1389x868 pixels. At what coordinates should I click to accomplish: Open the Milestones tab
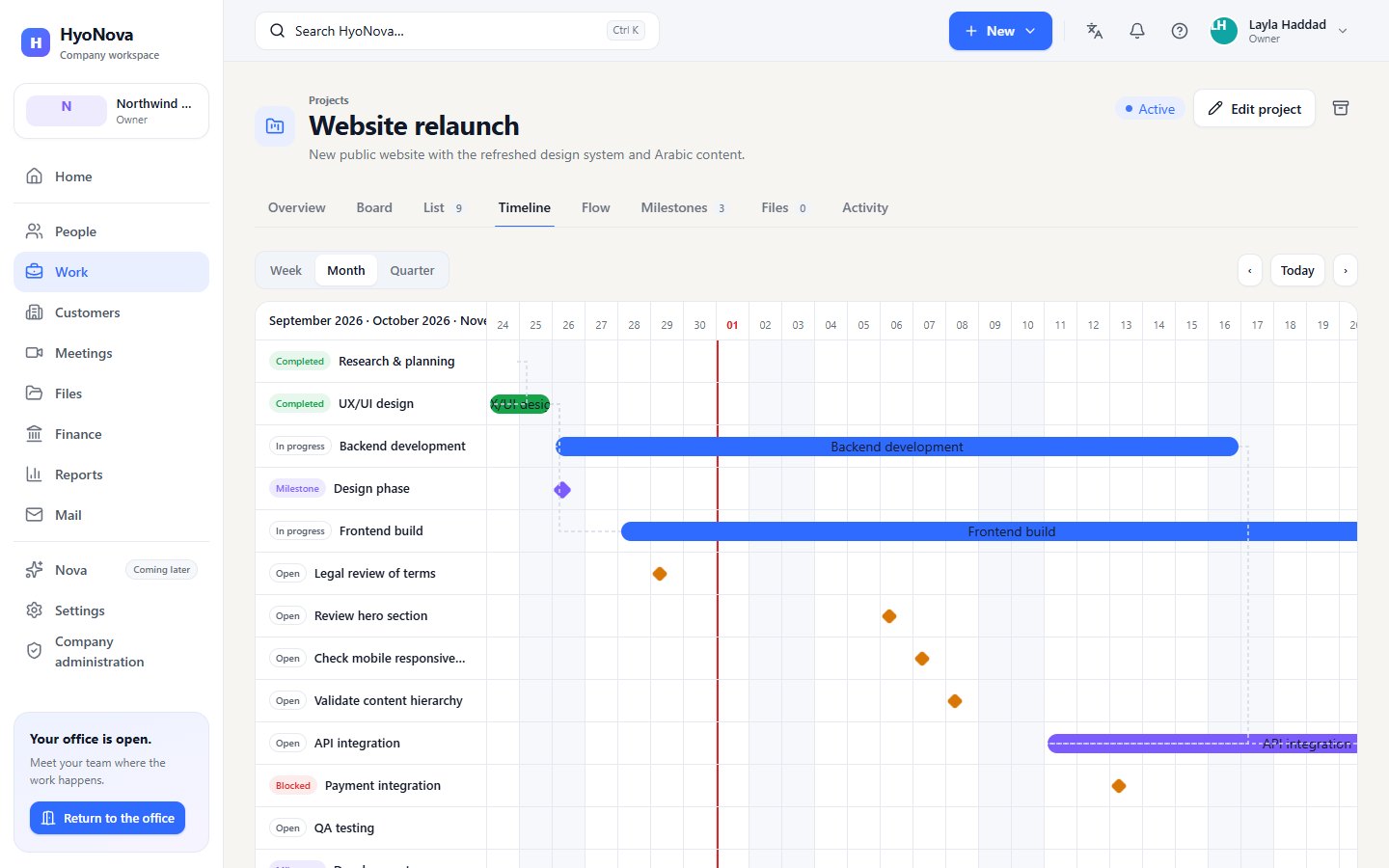coord(683,207)
